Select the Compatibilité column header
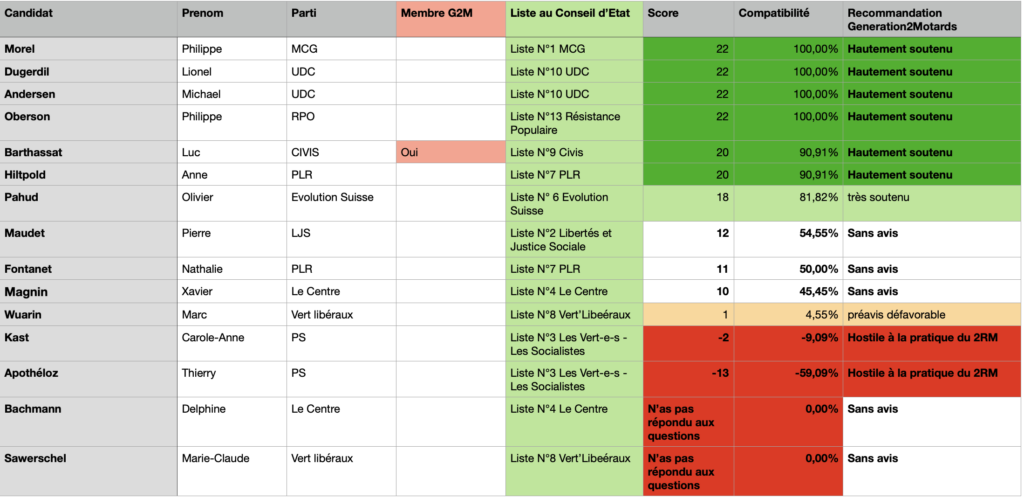 tap(774, 13)
